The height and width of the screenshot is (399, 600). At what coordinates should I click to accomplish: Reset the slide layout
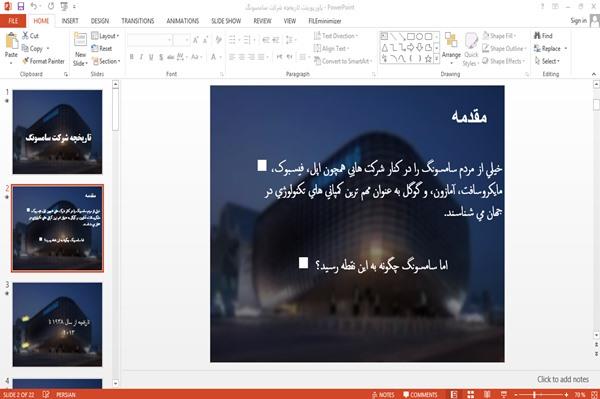pyautogui.click(x=102, y=48)
